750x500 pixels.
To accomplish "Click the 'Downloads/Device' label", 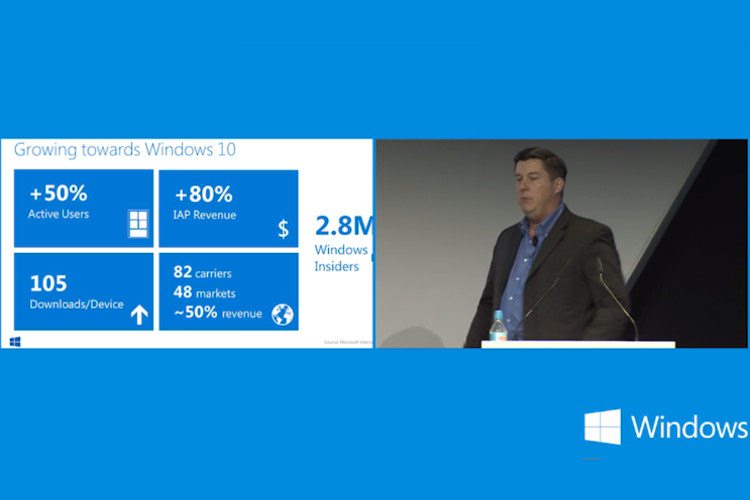I will click(x=77, y=304).
